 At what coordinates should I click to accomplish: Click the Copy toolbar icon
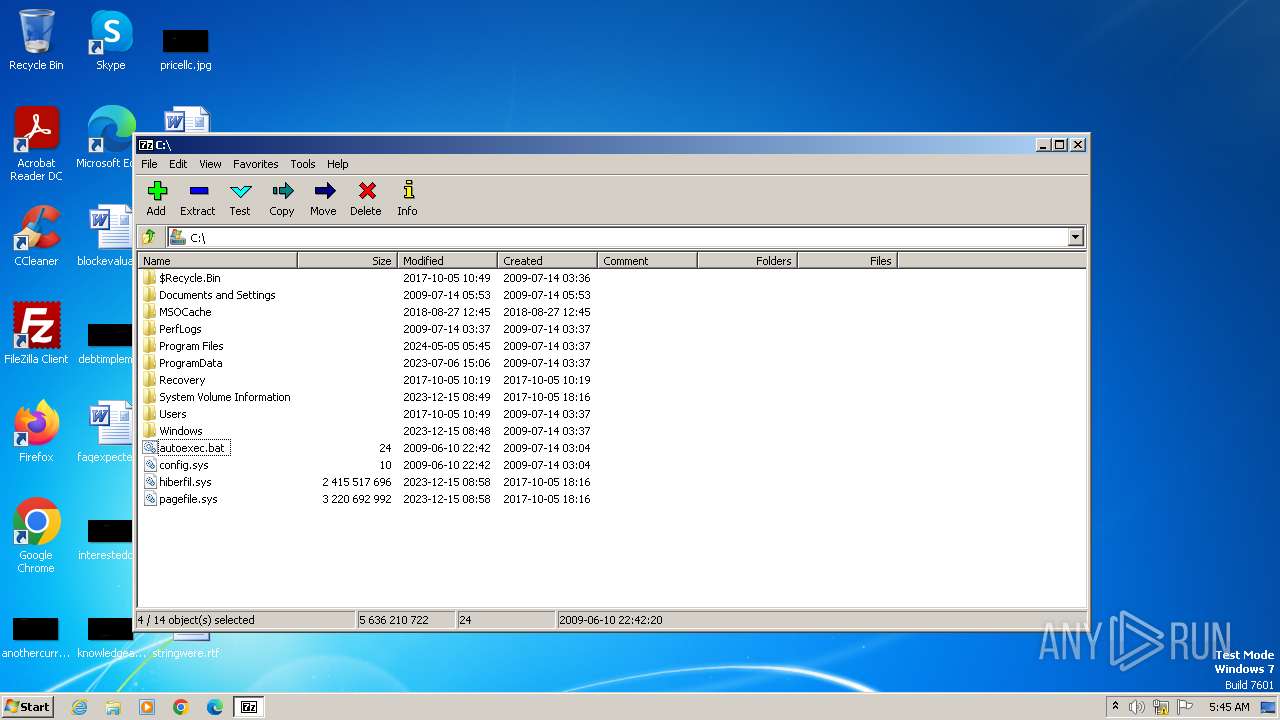[282, 198]
